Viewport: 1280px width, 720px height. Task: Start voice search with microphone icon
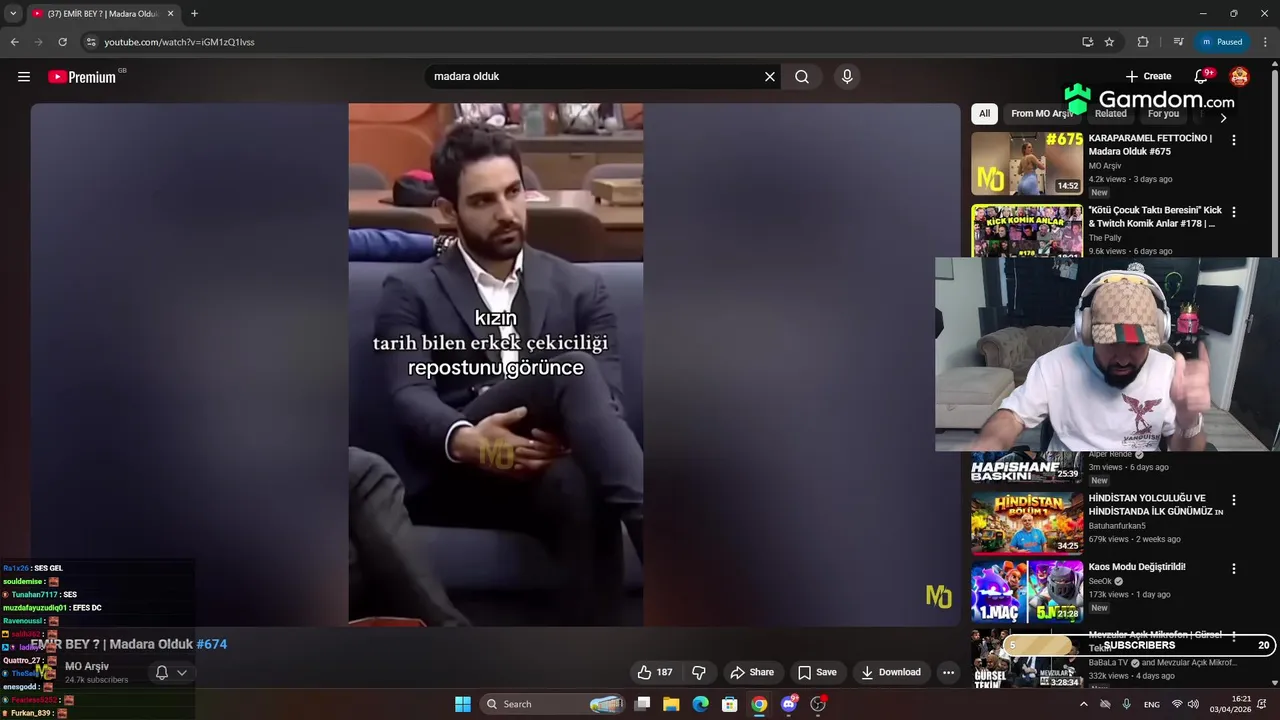[847, 77]
